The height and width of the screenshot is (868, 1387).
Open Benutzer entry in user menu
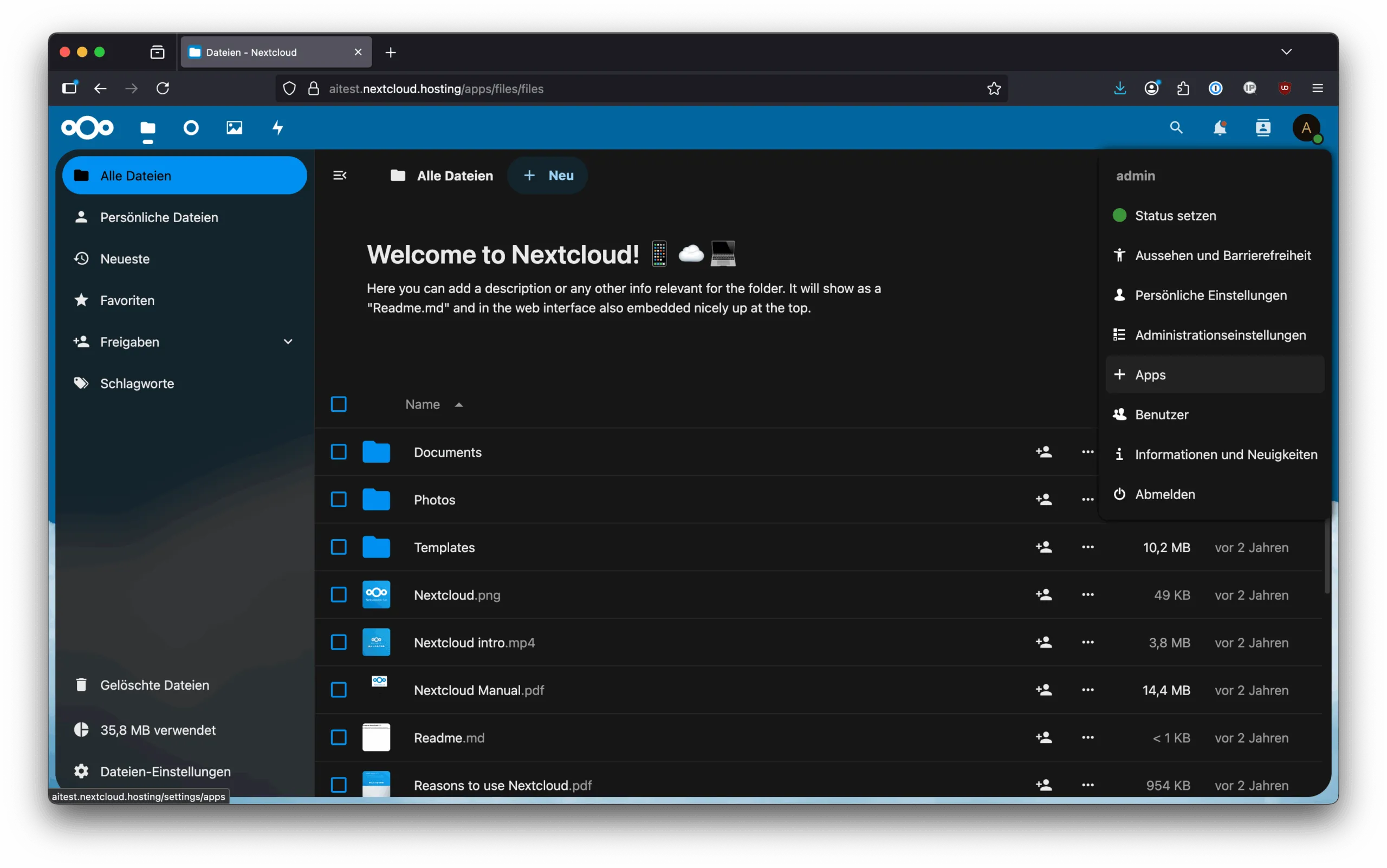coord(1215,415)
